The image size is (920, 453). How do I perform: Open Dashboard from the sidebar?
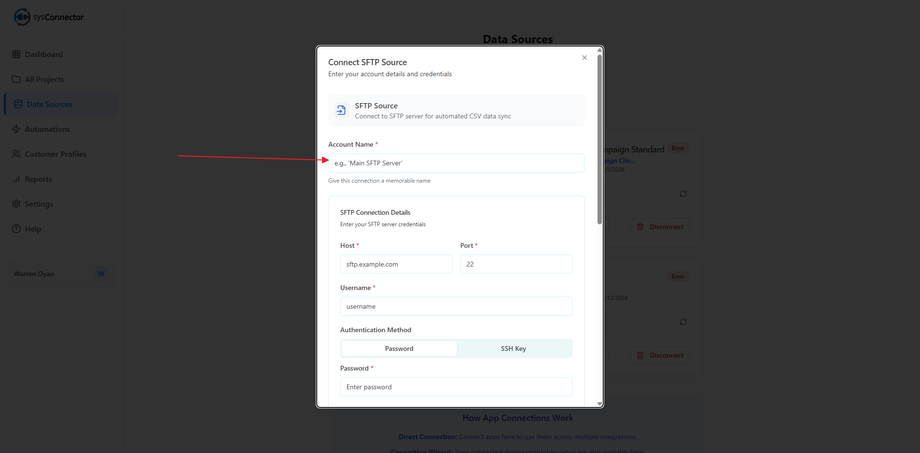tap(43, 54)
